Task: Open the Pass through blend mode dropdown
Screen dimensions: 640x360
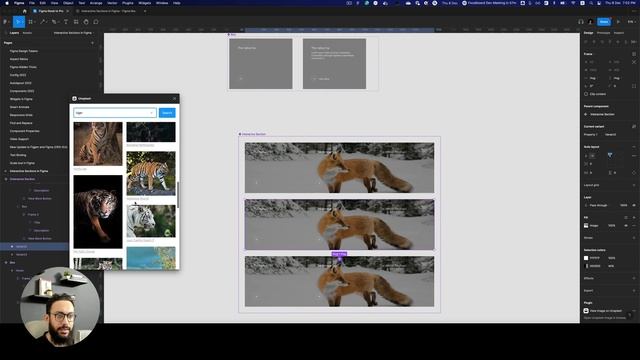Action: (598, 205)
